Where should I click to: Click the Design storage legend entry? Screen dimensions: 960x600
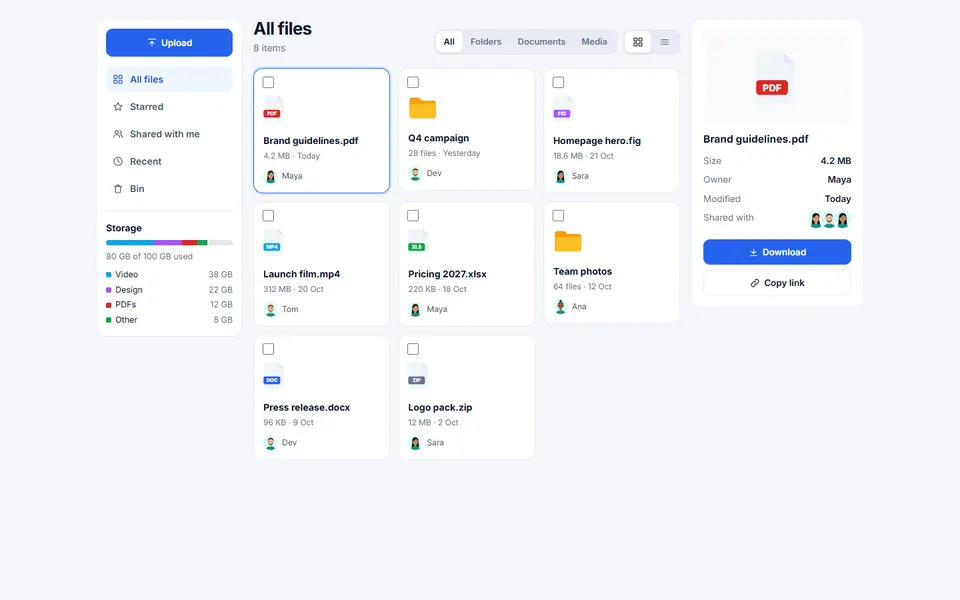(169, 290)
